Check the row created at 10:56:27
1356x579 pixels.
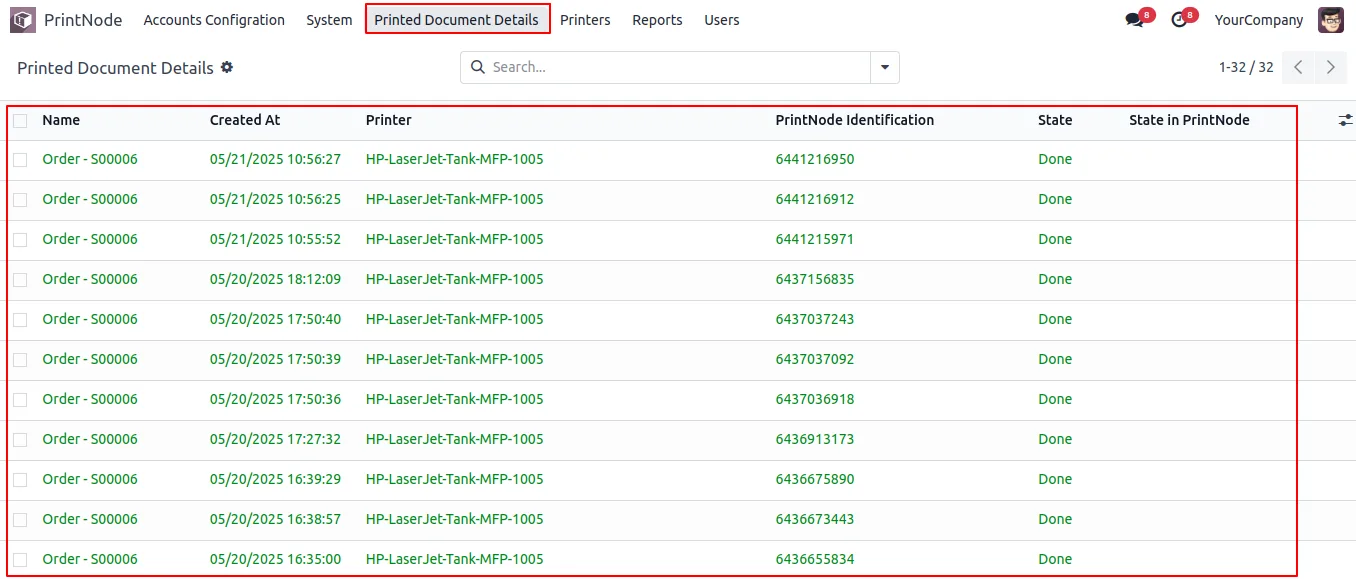(20, 160)
